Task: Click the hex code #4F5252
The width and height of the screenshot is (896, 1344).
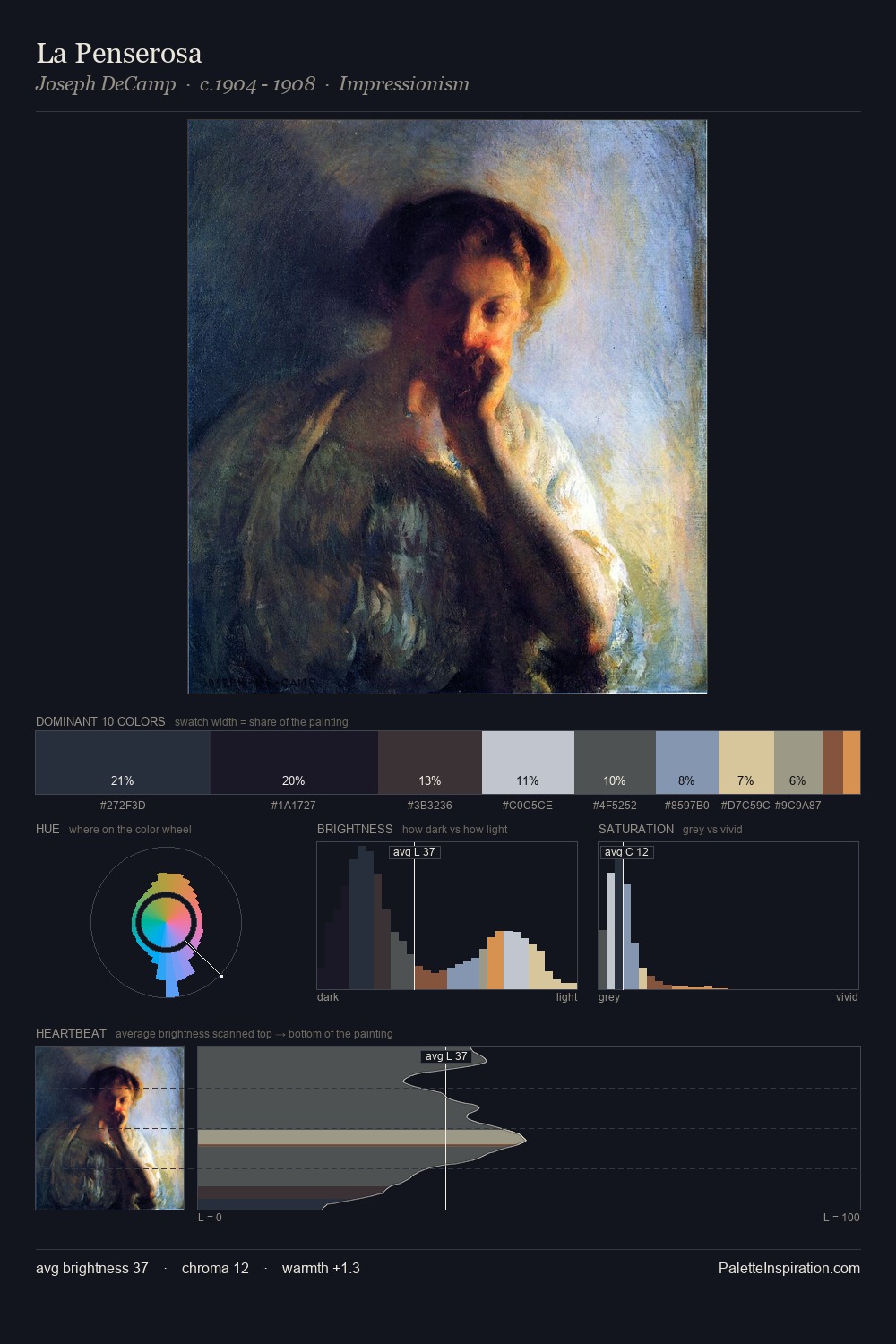Action: coord(615,806)
